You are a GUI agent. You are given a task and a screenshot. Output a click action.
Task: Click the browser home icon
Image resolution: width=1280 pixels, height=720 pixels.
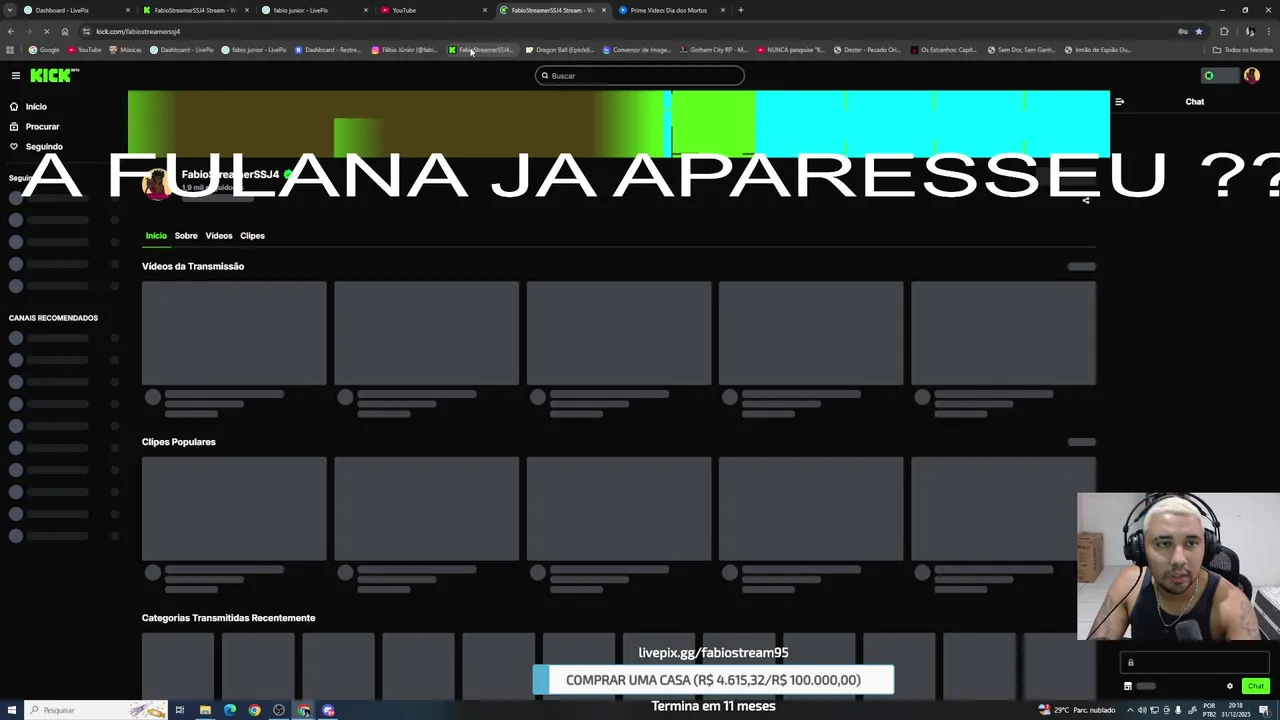pyautogui.click(x=65, y=31)
